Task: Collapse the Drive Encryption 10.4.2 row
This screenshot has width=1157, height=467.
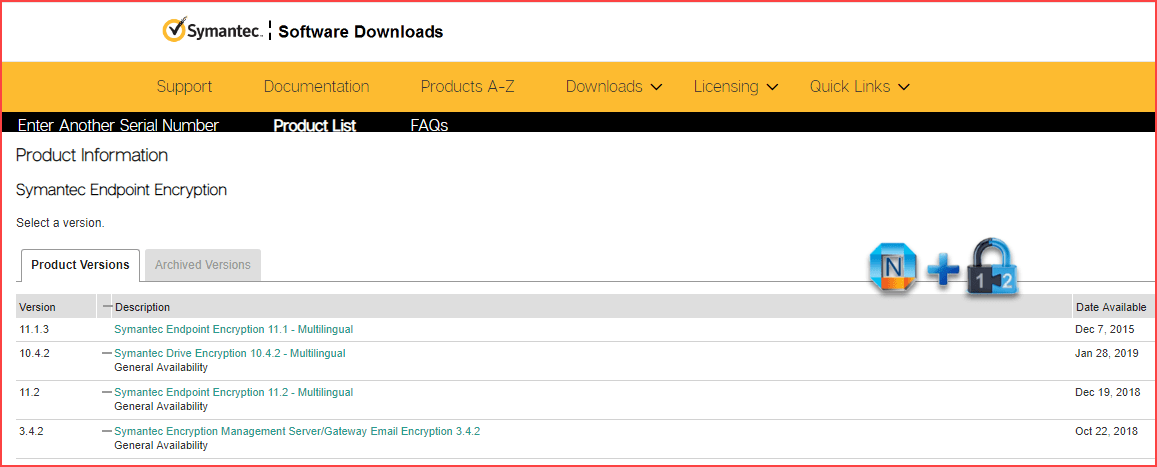Action: point(107,353)
